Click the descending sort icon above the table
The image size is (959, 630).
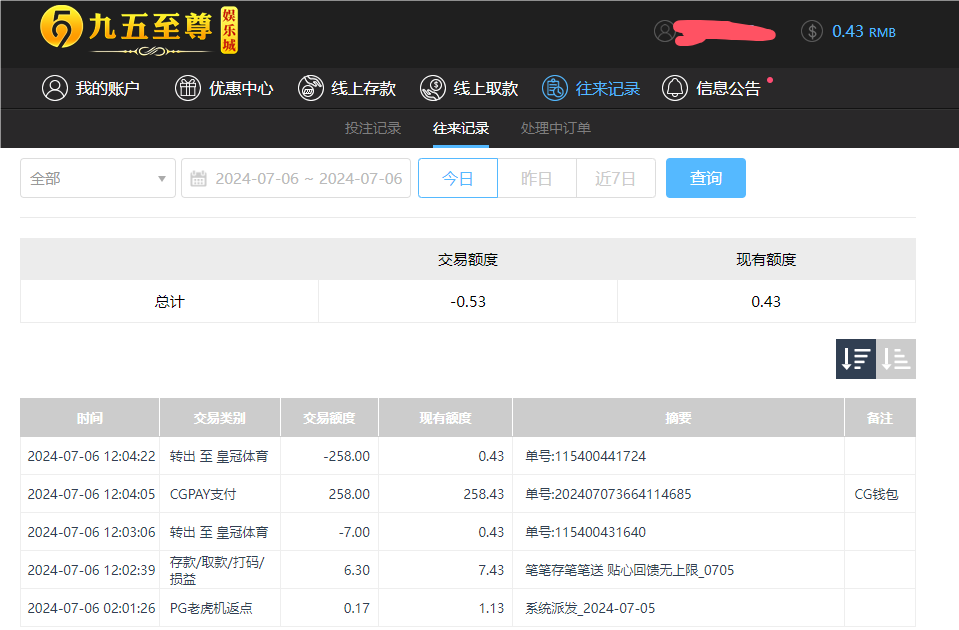pyautogui.click(x=855, y=358)
